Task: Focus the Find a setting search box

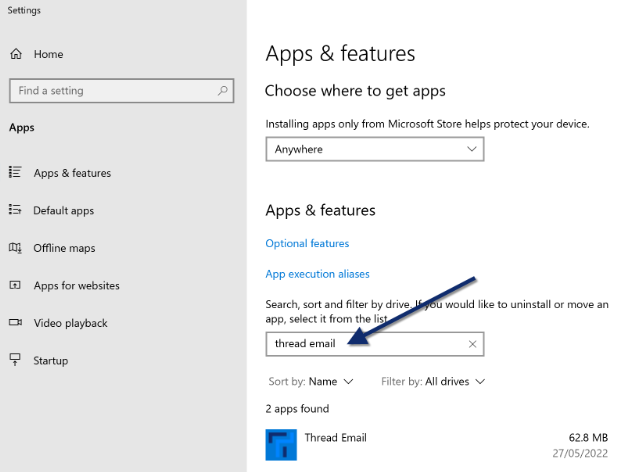Action: click(122, 91)
